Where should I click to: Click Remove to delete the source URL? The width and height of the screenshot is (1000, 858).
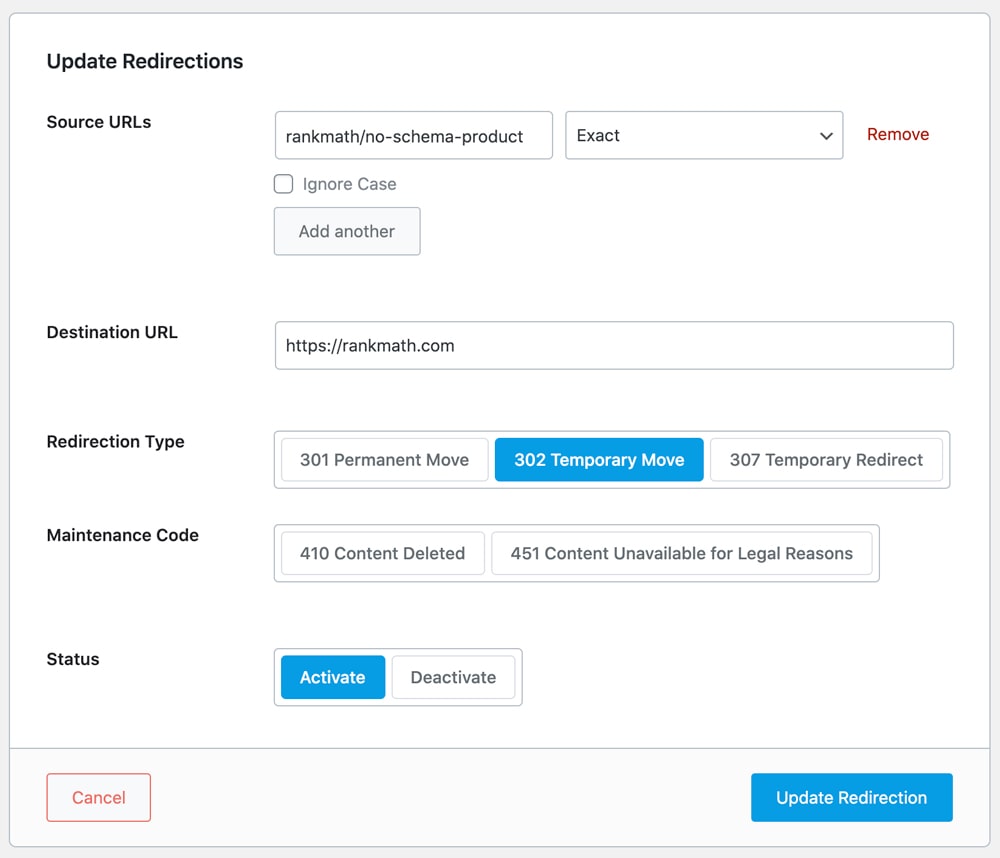(897, 134)
